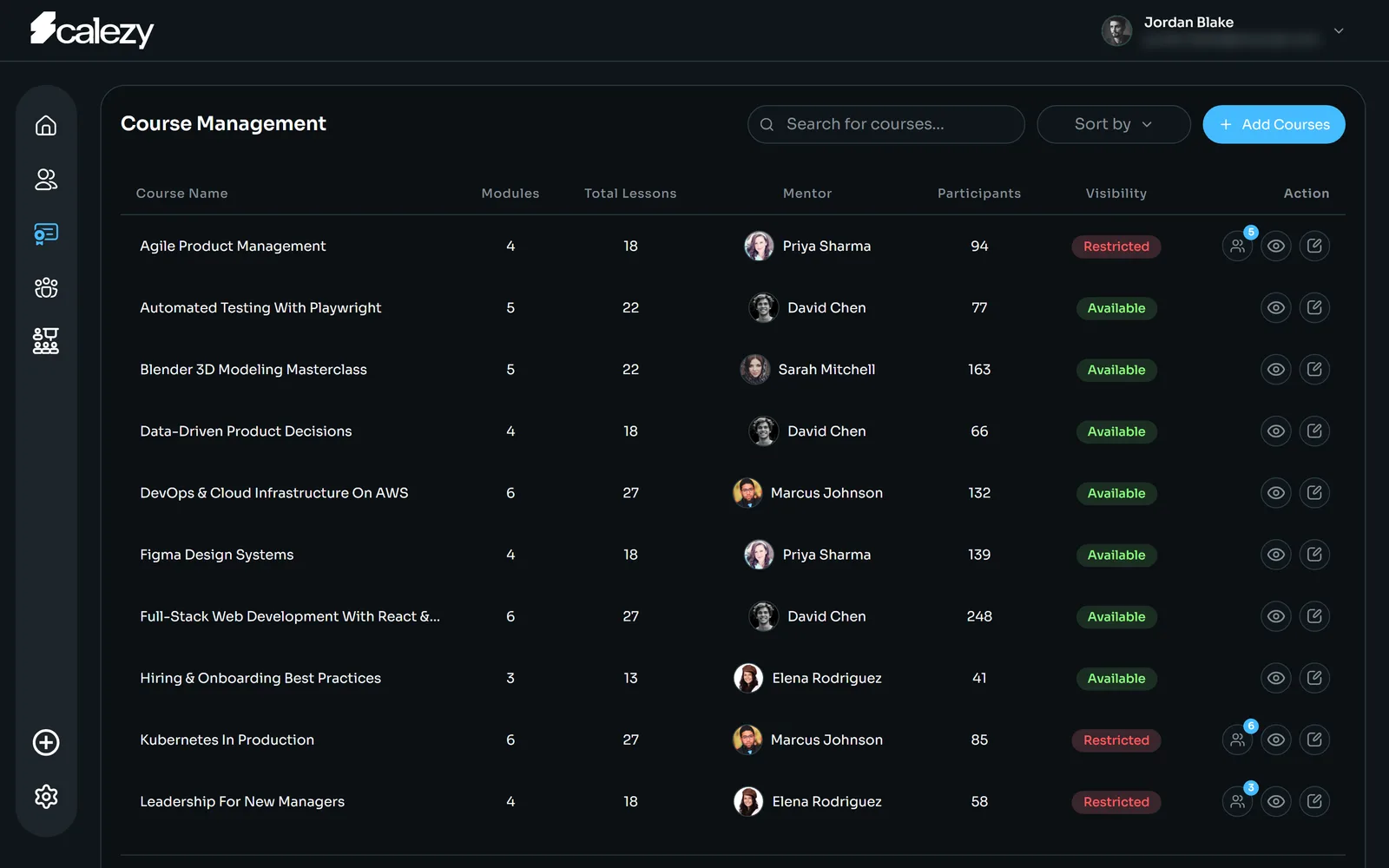Image resolution: width=1389 pixels, height=868 pixels.
Task: Open the Groups icon in sidebar
Action: click(x=46, y=287)
